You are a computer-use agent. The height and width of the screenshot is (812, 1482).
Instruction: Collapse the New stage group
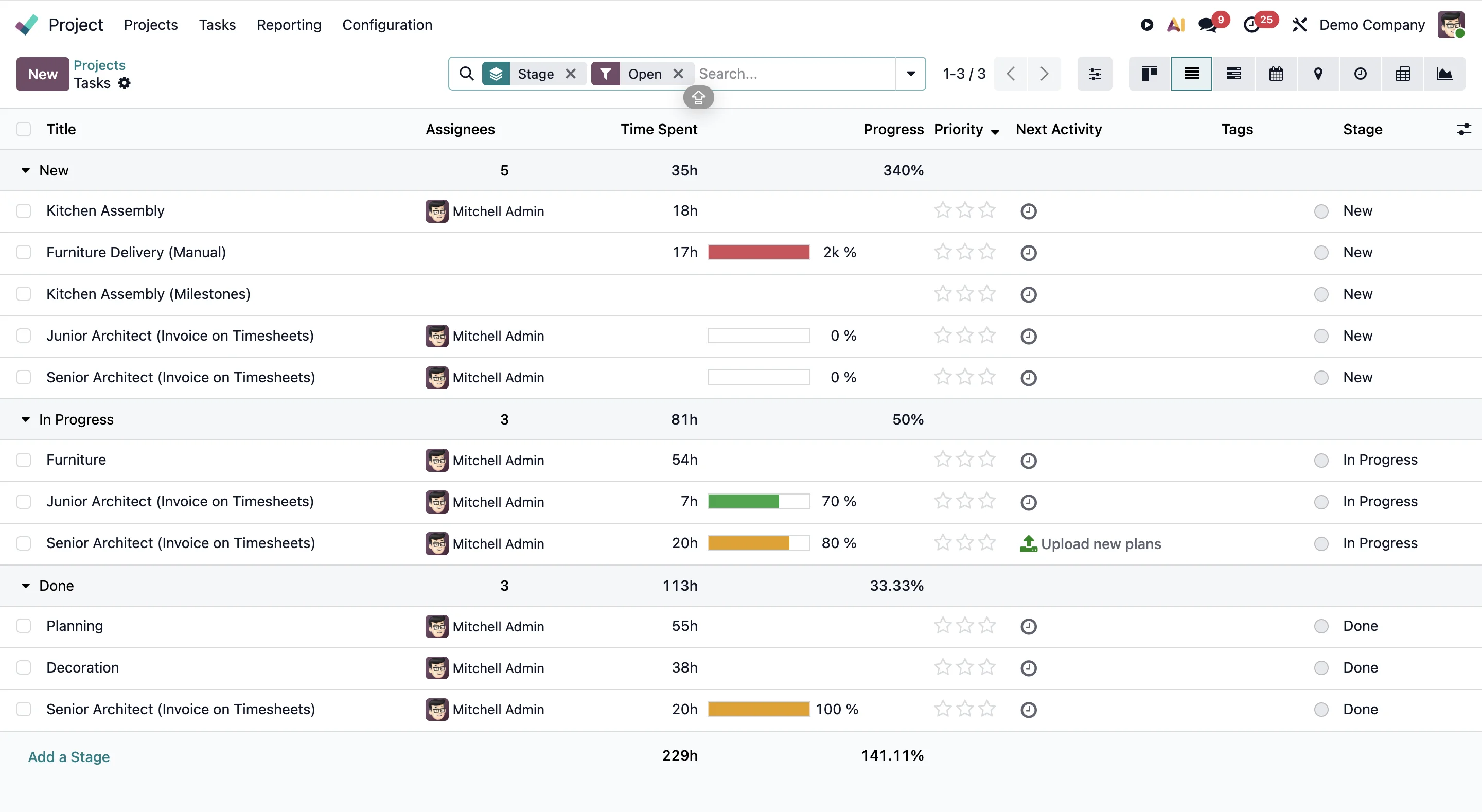pyautogui.click(x=25, y=171)
